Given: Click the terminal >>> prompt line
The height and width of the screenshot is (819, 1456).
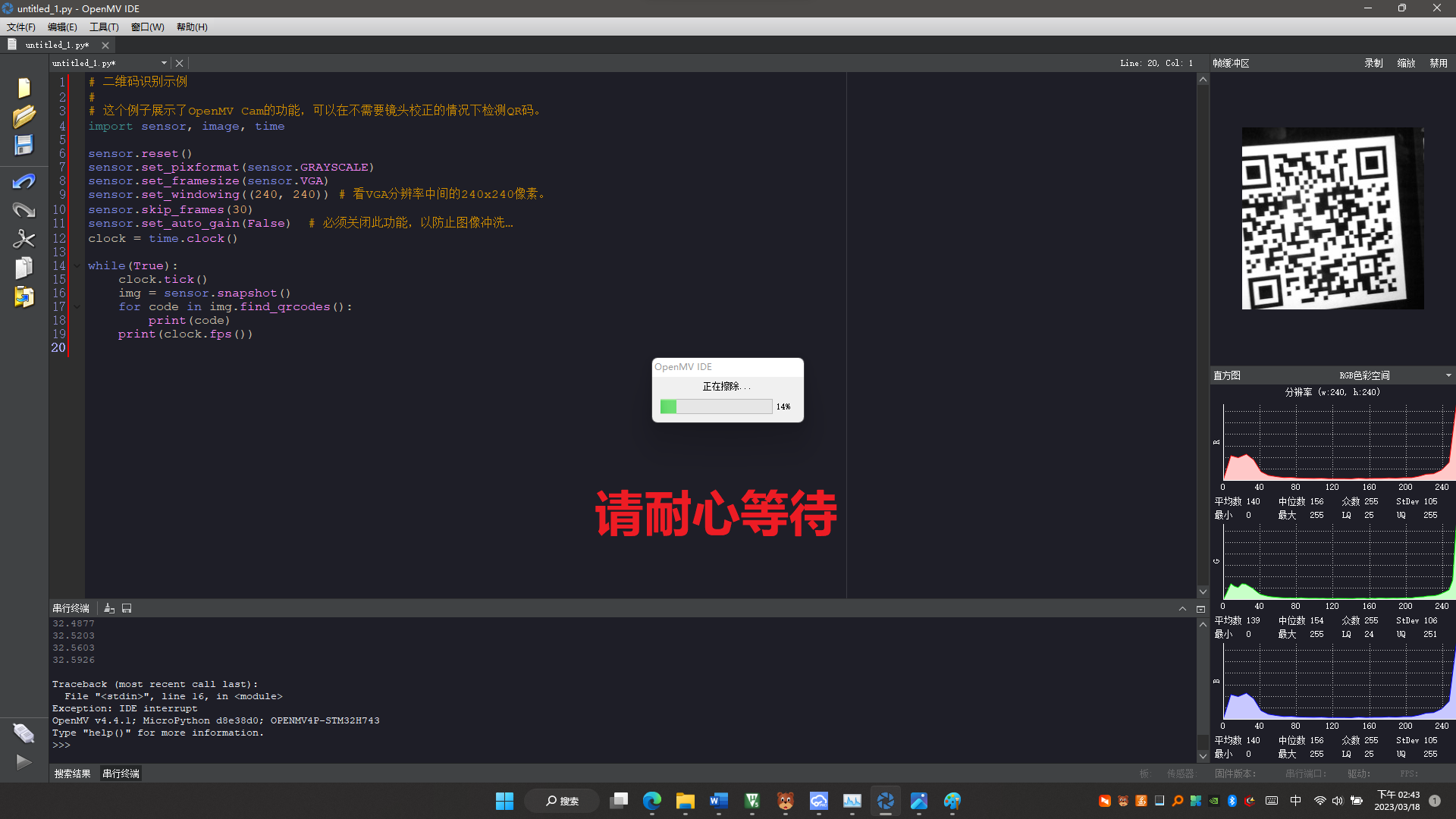Looking at the screenshot, I should click(x=61, y=745).
